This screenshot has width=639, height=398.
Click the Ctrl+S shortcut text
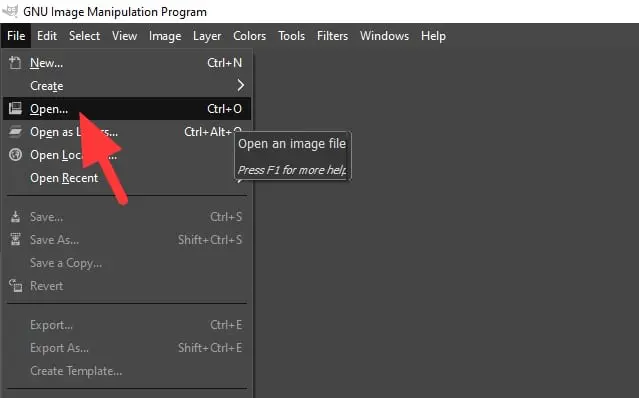click(226, 217)
